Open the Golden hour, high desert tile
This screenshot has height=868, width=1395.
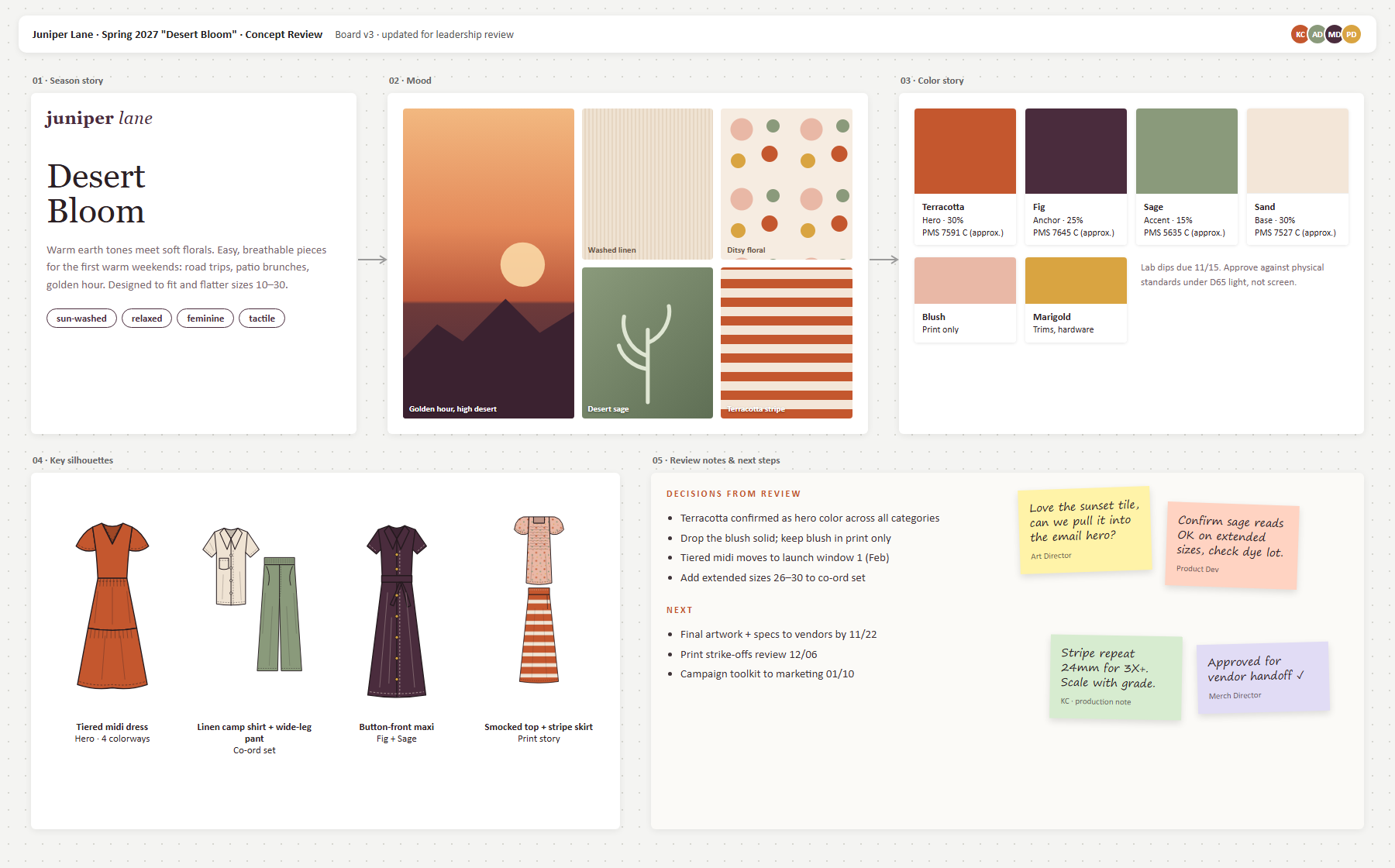pos(488,263)
